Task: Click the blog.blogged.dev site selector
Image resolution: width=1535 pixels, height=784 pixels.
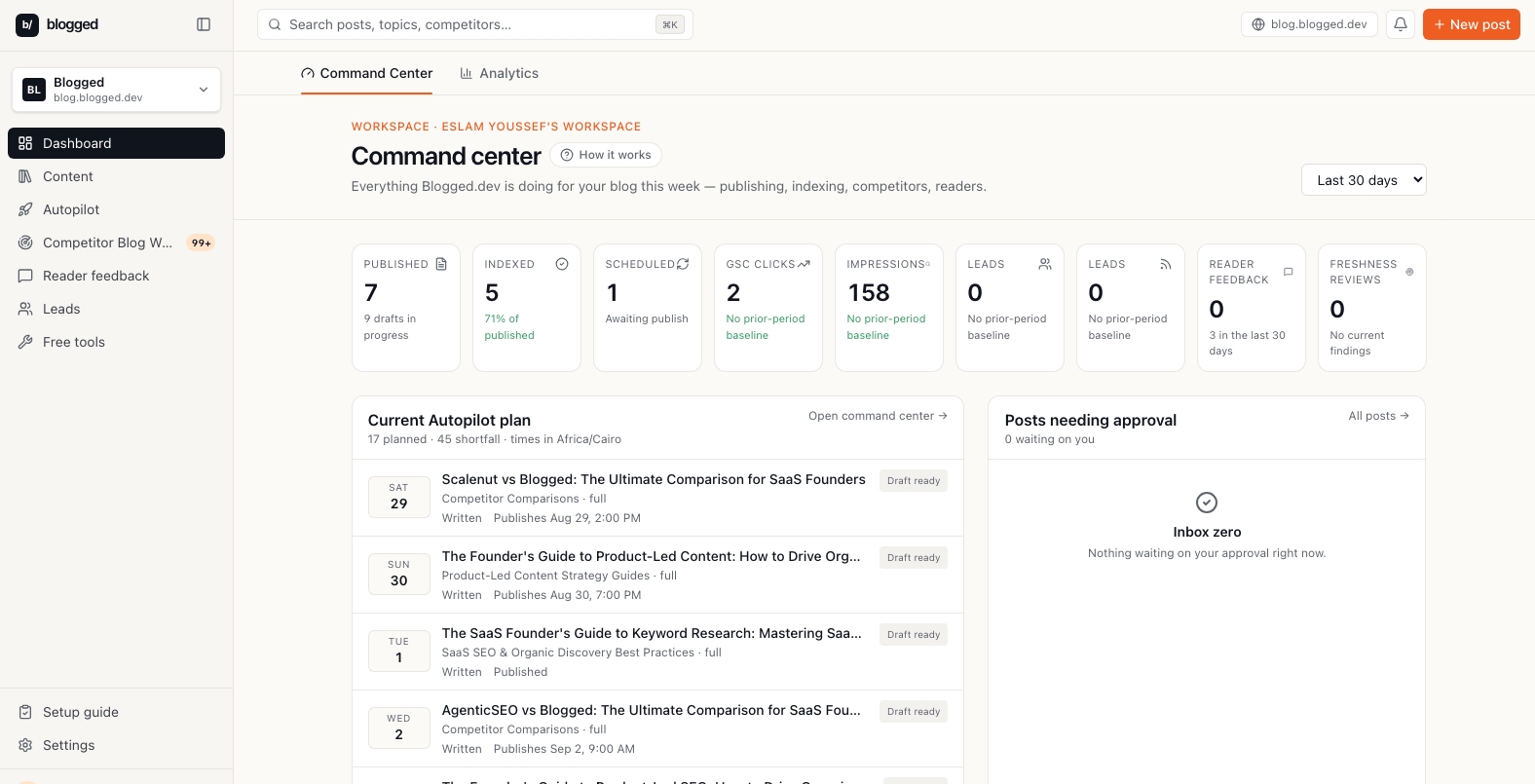Action: tap(1309, 24)
